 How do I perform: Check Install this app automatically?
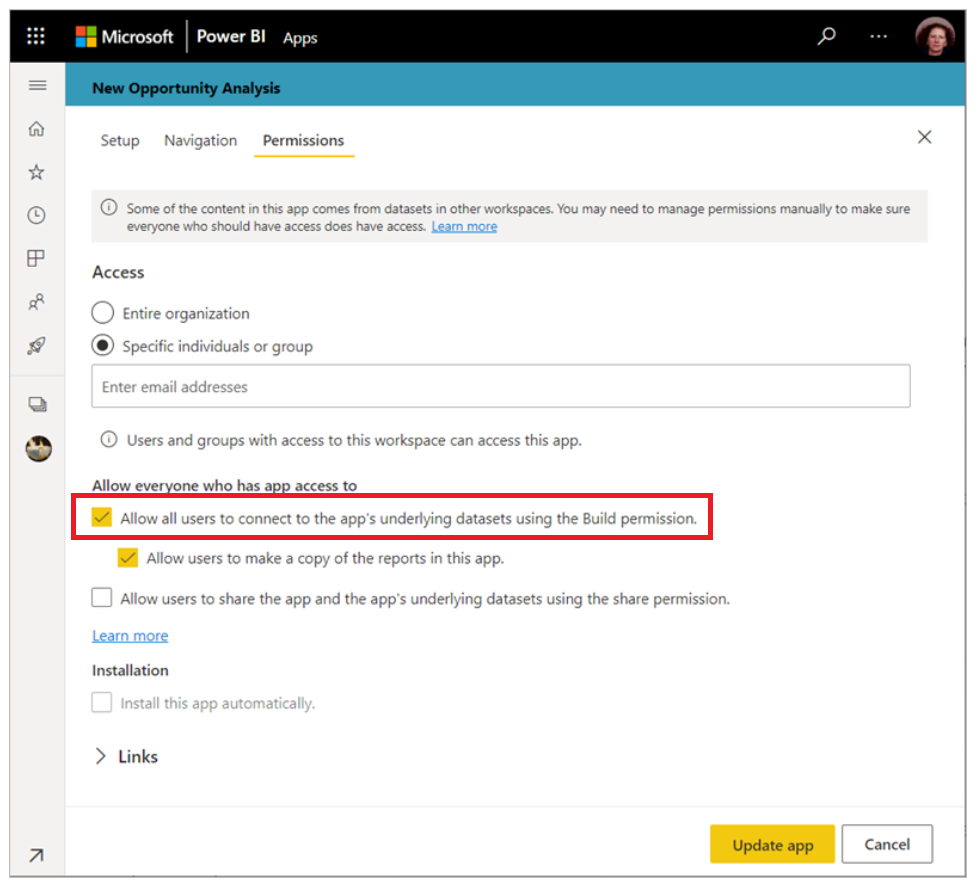(x=102, y=702)
